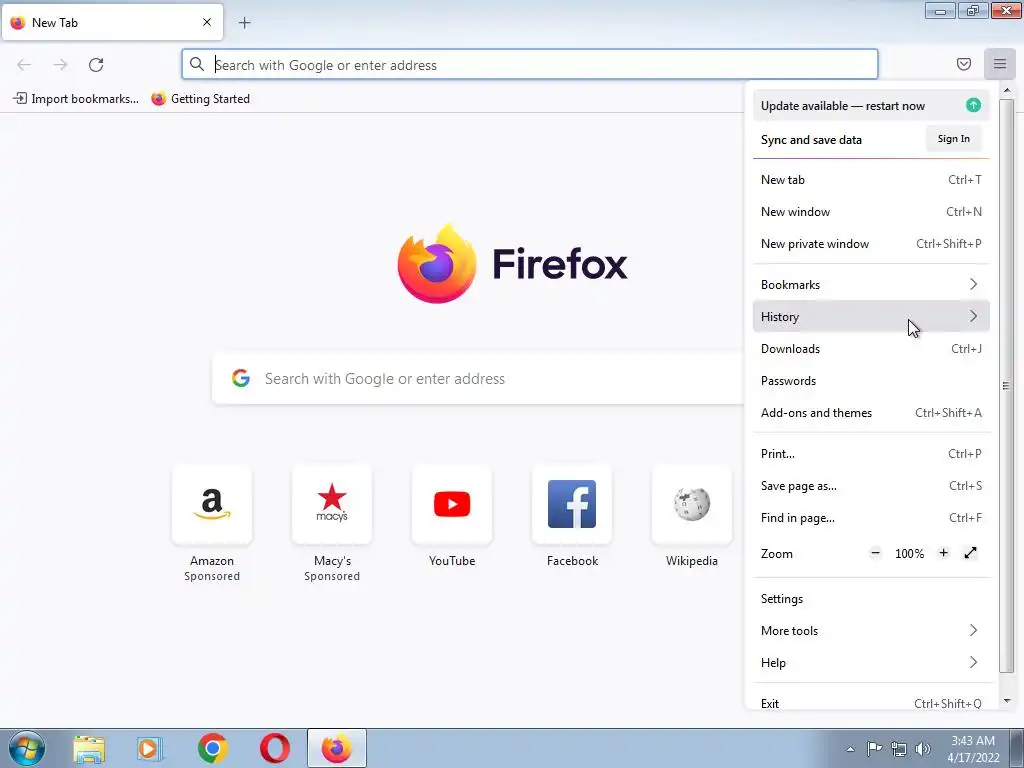This screenshot has width=1024, height=768.
Task: Choose Save page as... menu item
Action: (x=871, y=485)
